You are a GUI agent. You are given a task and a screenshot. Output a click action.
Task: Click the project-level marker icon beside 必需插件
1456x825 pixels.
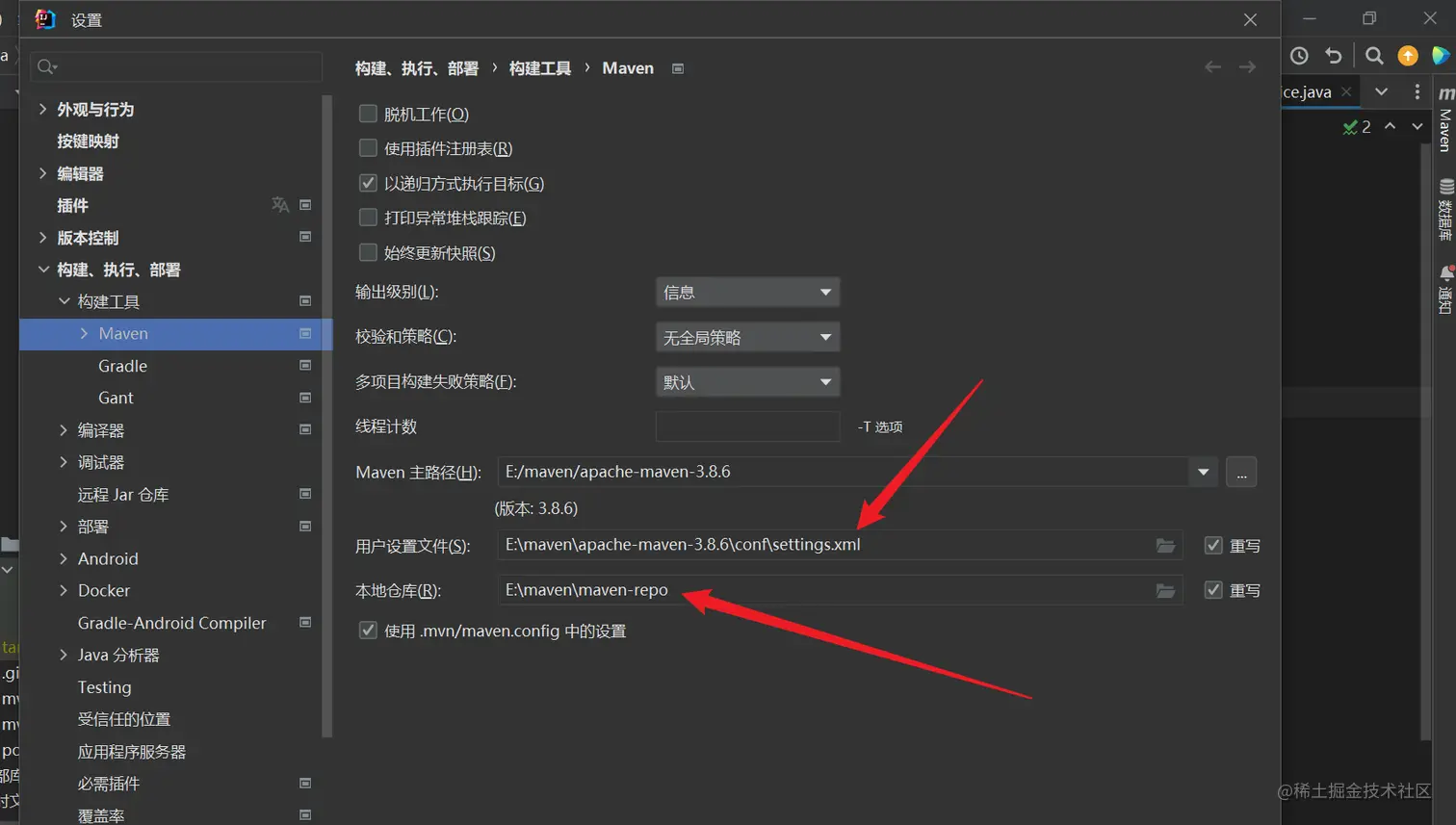click(x=305, y=784)
